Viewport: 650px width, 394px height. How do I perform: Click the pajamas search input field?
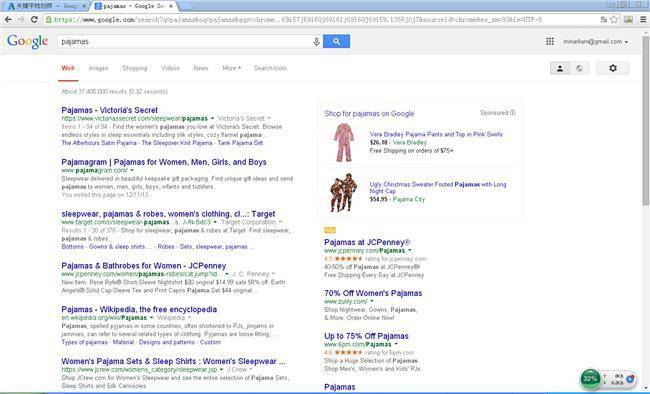(x=184, y=41)
